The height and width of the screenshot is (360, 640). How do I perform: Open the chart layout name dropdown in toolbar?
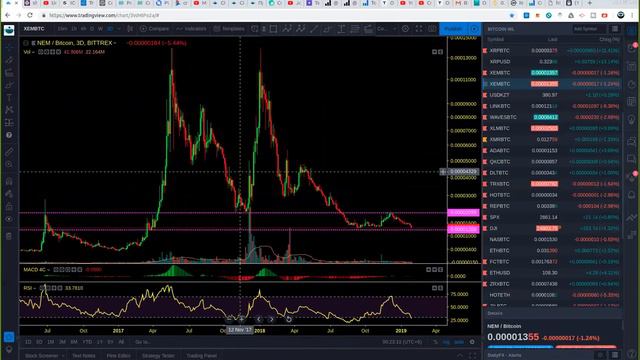tap(386, 29)
